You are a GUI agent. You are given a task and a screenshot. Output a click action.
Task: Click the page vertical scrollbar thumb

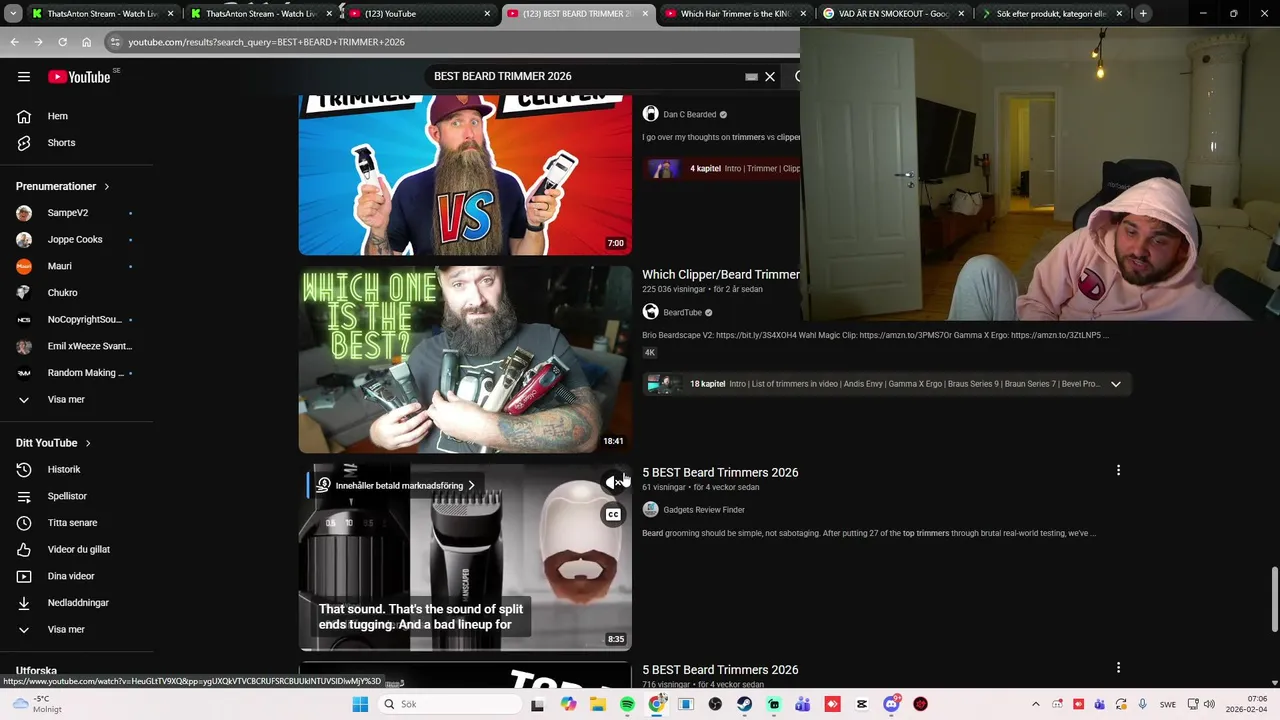1274,600
